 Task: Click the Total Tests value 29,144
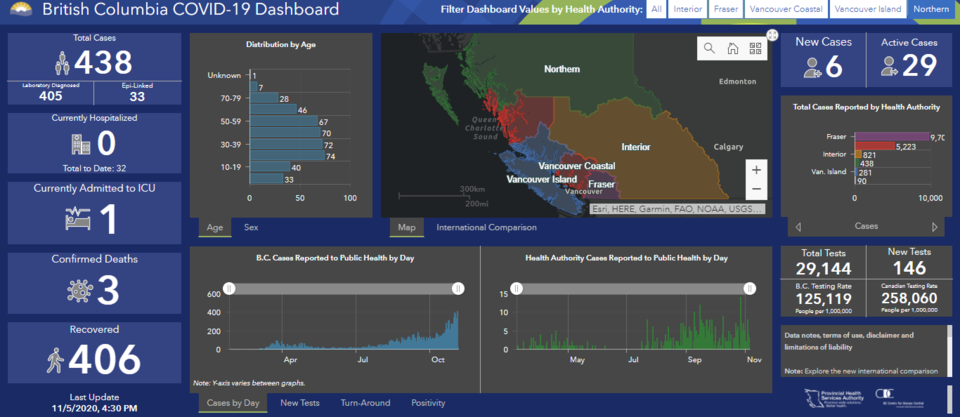(x=822, y=269)
